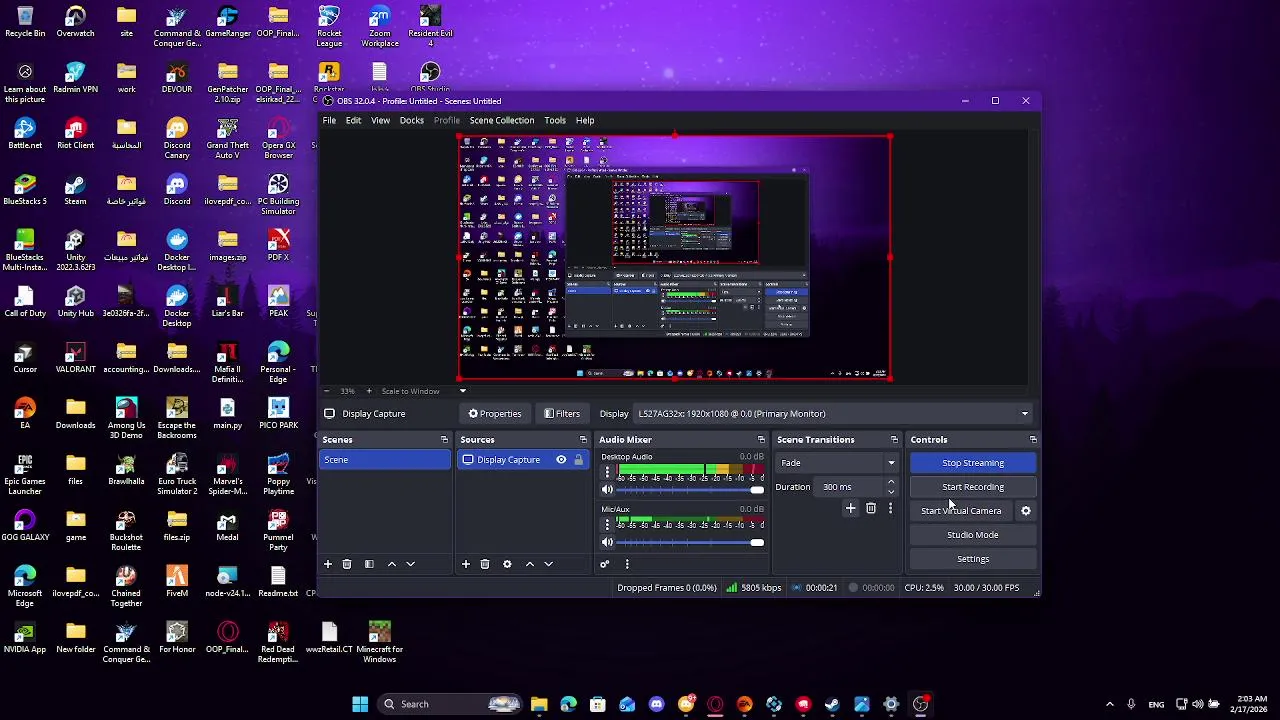1280x720 pixels.
Task: Click Start Recording button
Action: coord(973,487)
